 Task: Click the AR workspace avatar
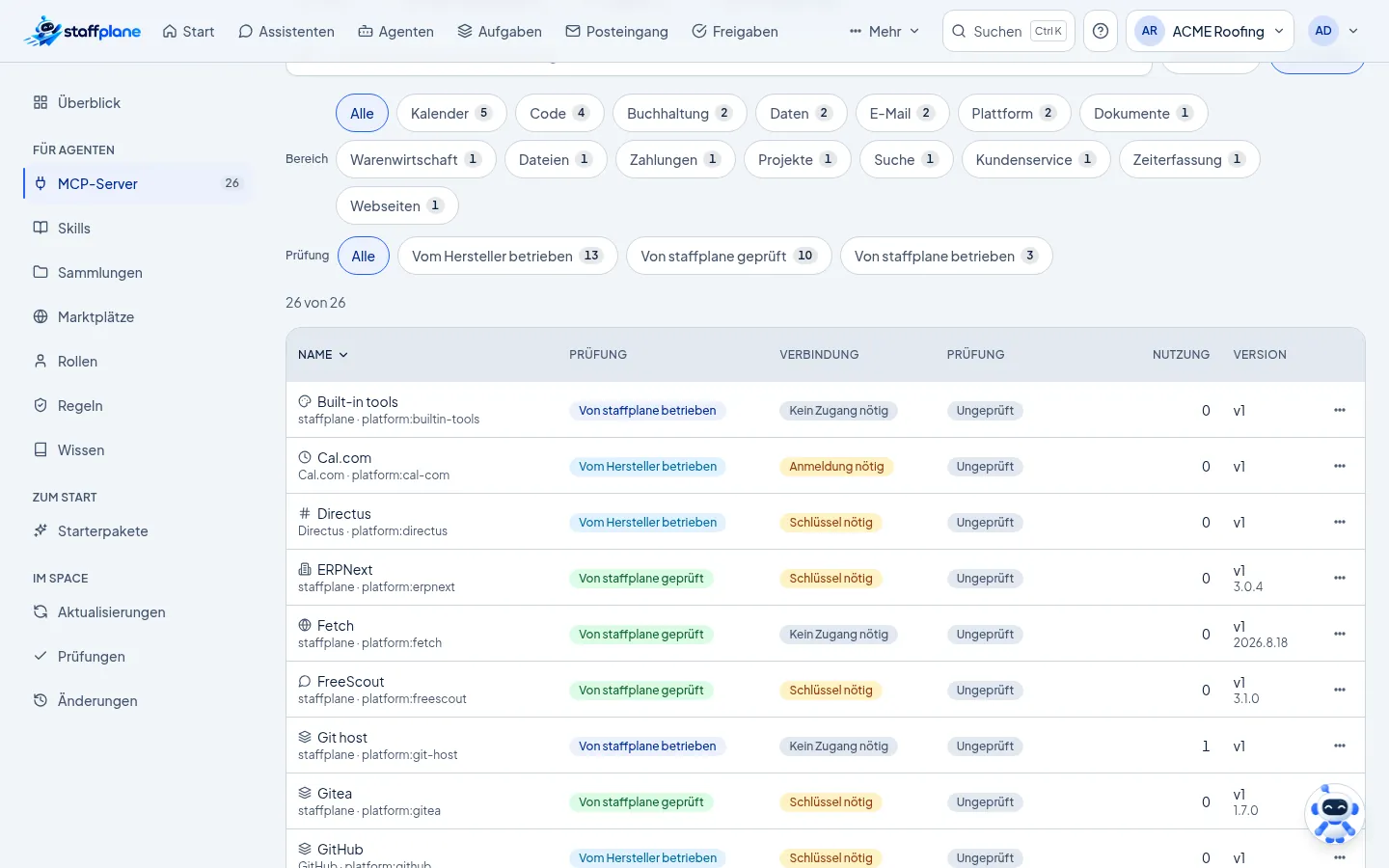coord(1149,31)
